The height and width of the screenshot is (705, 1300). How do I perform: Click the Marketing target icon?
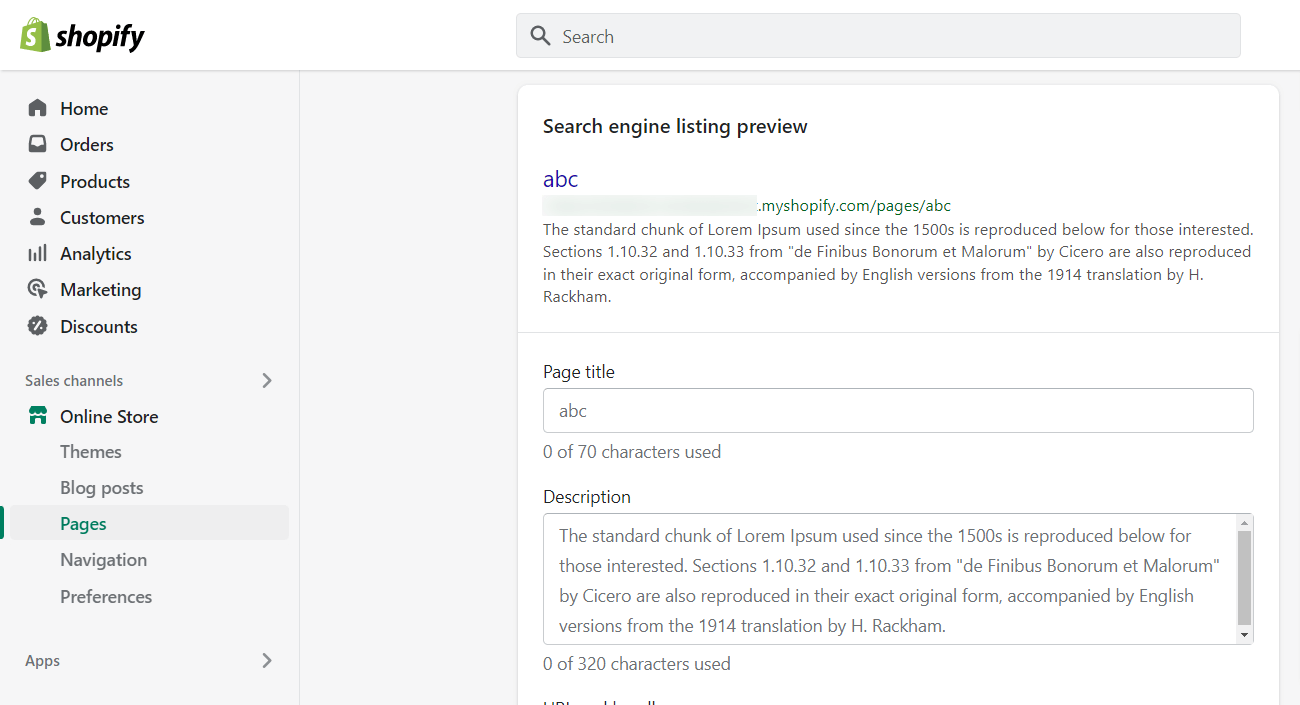[x=37, y=289]
